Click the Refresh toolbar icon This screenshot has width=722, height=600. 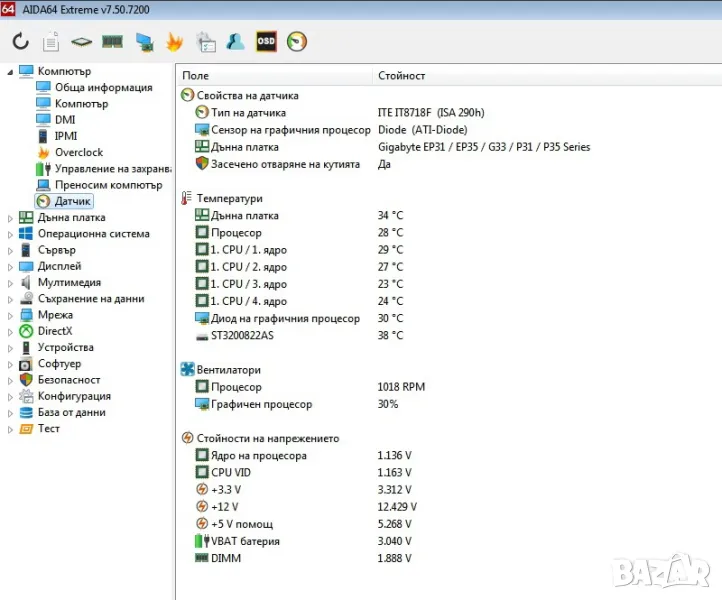(x=21, y=42)
